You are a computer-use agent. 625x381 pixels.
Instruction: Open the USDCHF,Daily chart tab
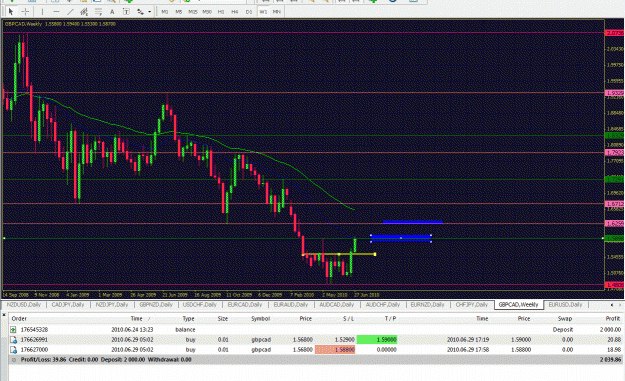point(200,304)
